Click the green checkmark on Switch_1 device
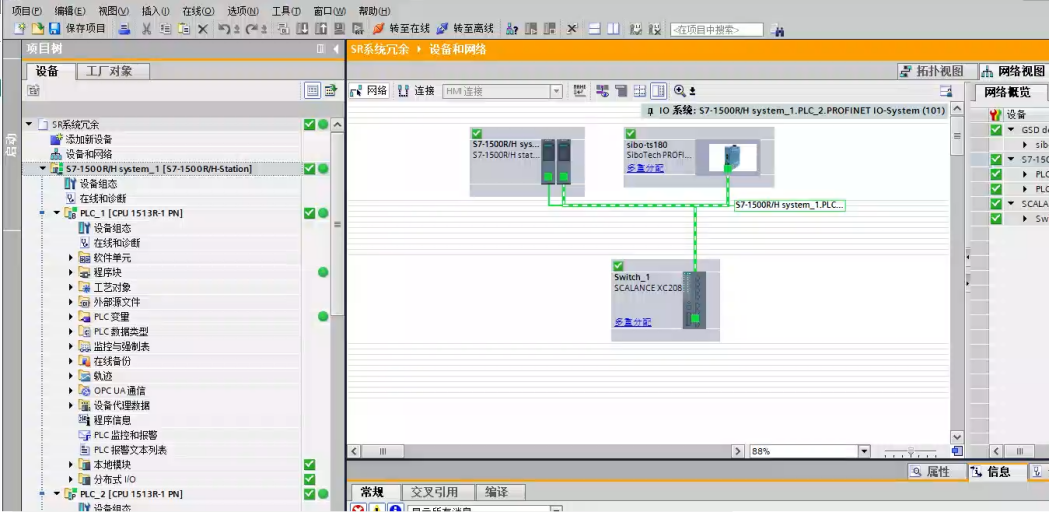Viewport: 1049px width, 512px height. 618,266
